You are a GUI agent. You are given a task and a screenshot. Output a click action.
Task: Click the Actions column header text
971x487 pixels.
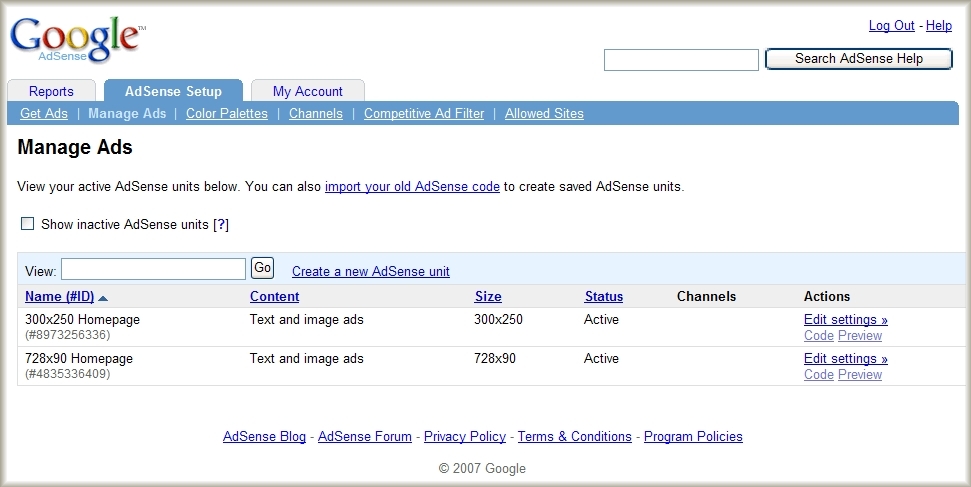click(x=827, y=296)
